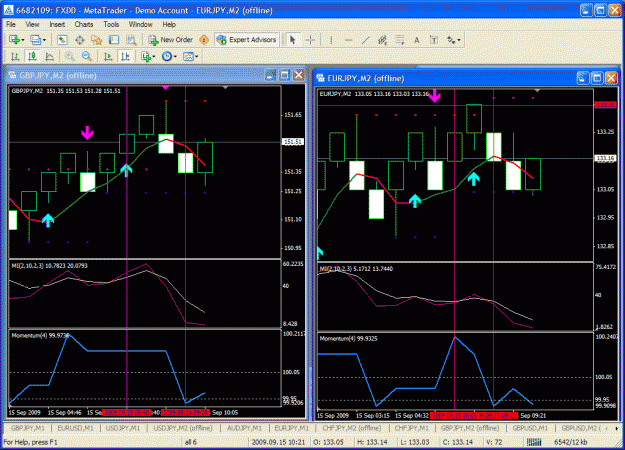The image size is (625, 450).
Task: Open the Strategy Tester magnifier icon
Action: click(131, 40)
